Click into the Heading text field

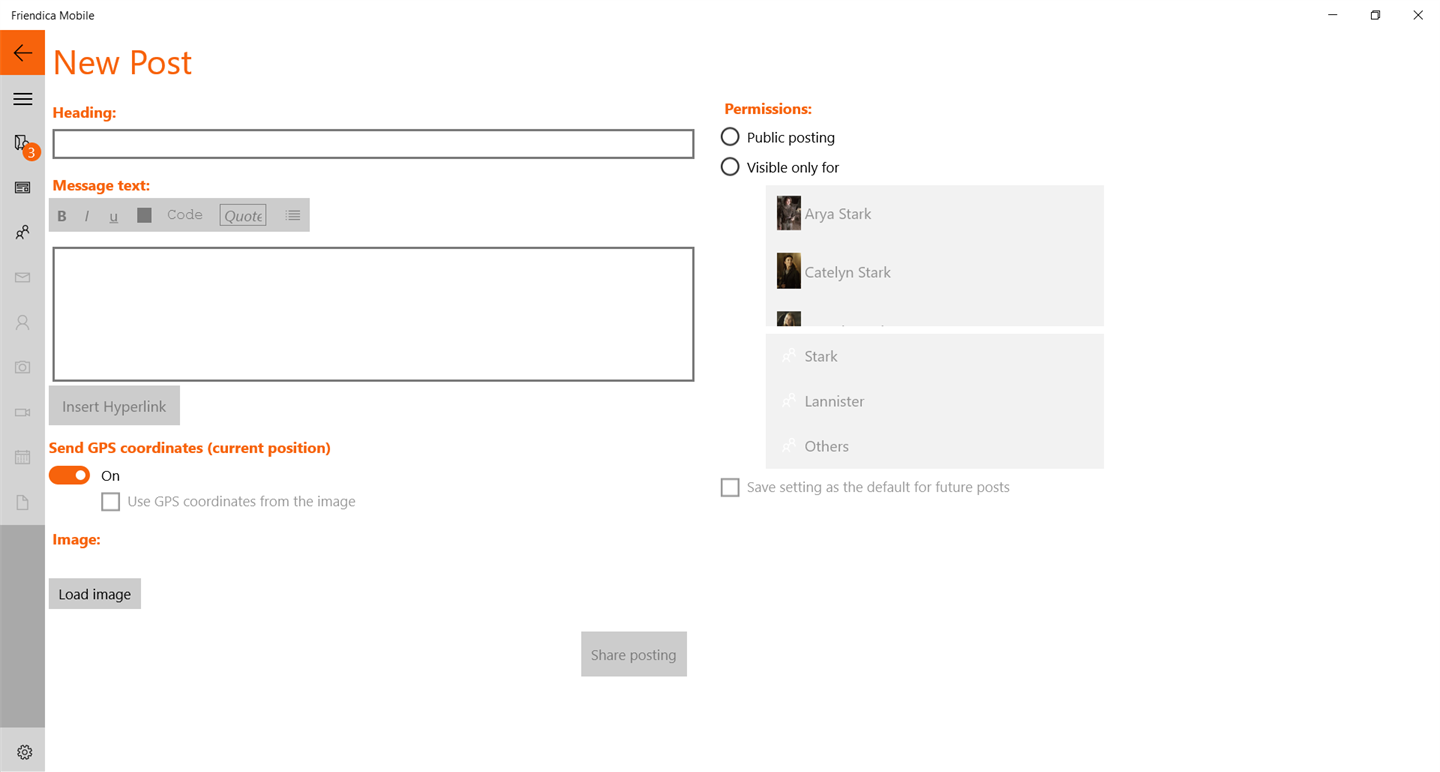[x=373, y=144]
